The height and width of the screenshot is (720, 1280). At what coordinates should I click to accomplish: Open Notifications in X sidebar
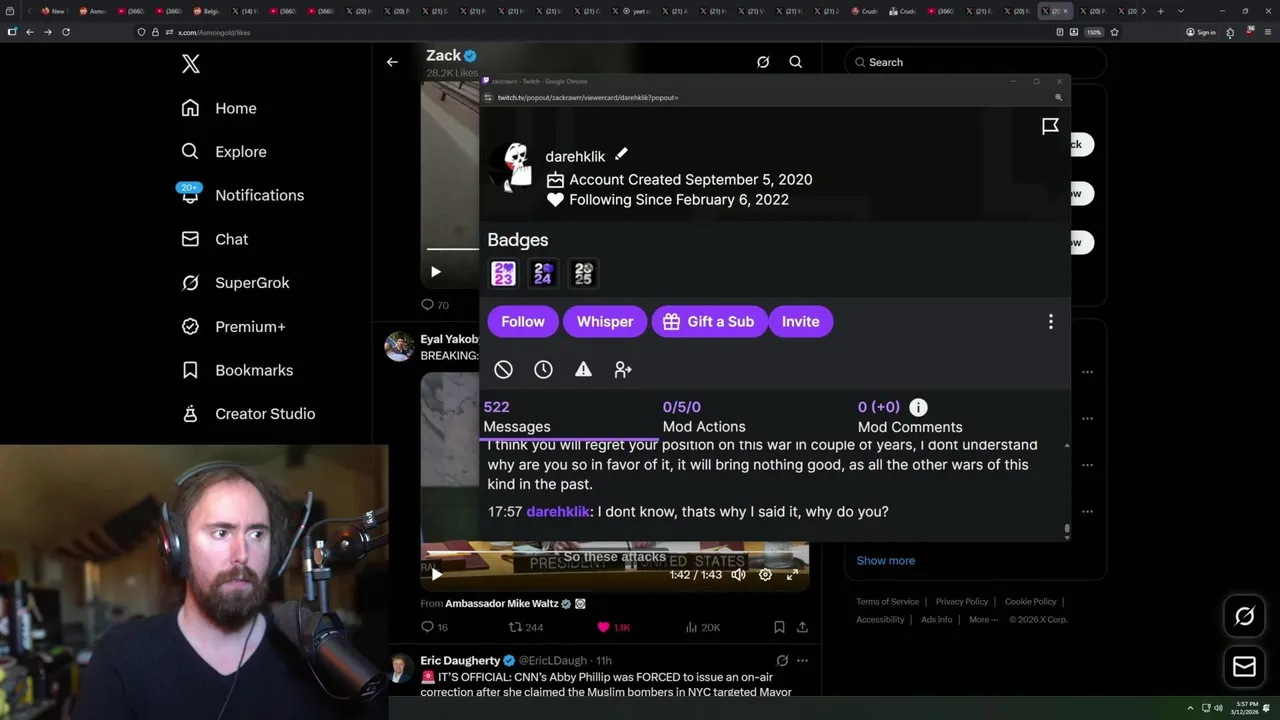[x=241, y=195]
